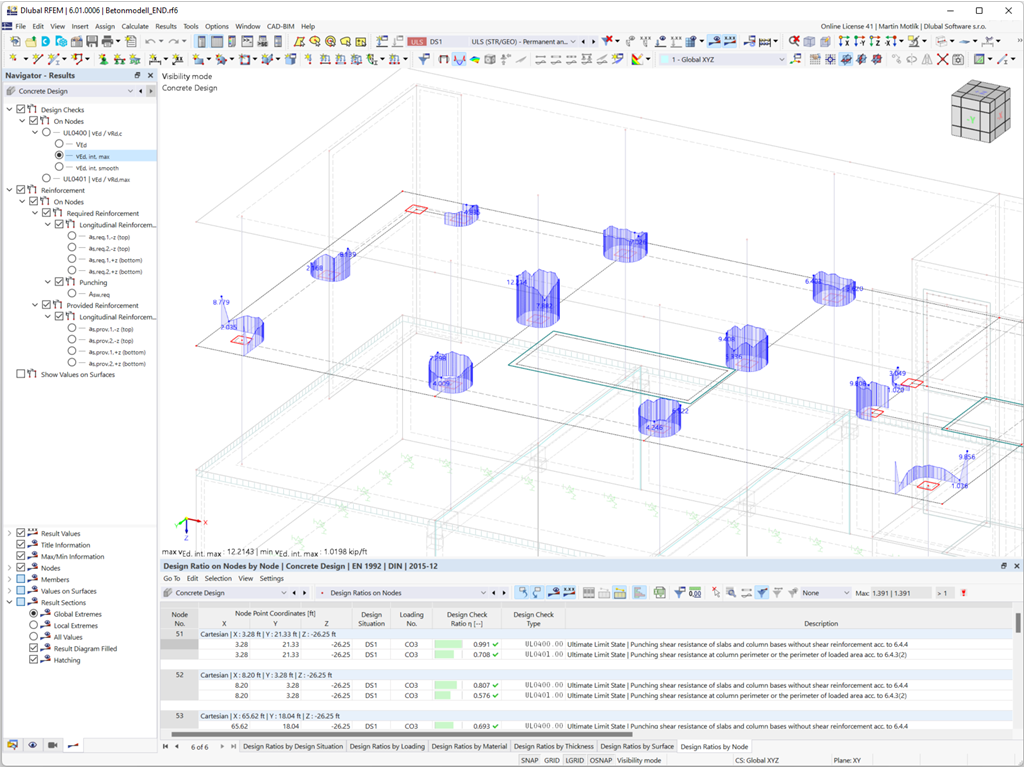
Task: Open the Concrete Design navigator dropdown
Action: (x=130, y=91)
